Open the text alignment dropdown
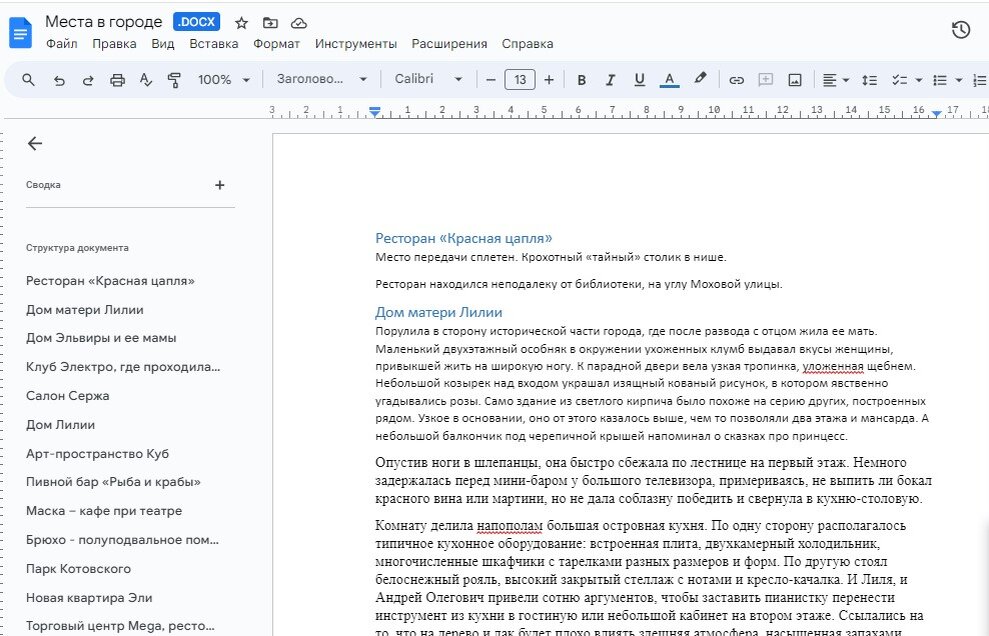 pyautogui.click(x=836, y=80)
